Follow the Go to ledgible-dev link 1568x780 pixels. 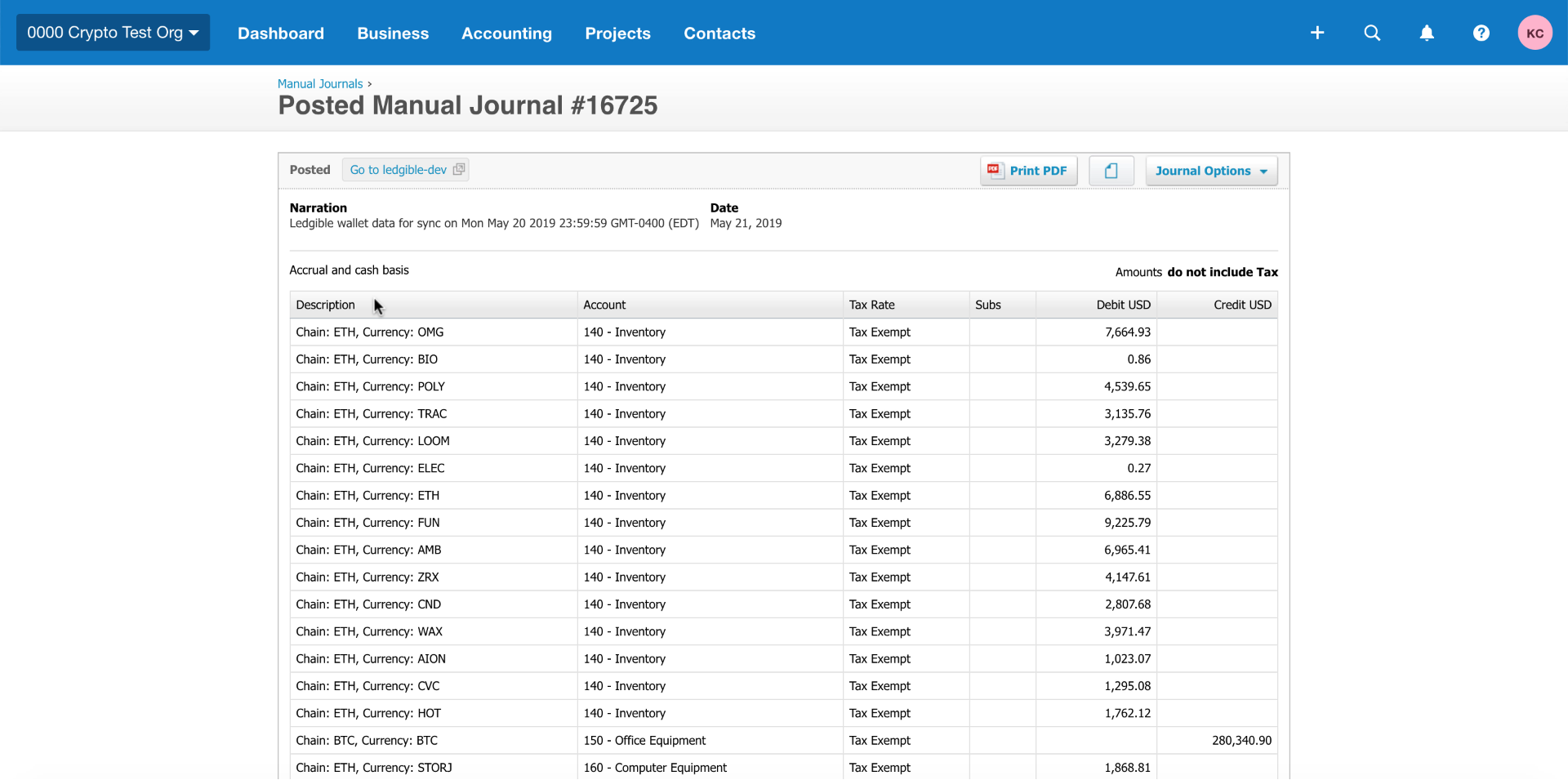[405, 170]
